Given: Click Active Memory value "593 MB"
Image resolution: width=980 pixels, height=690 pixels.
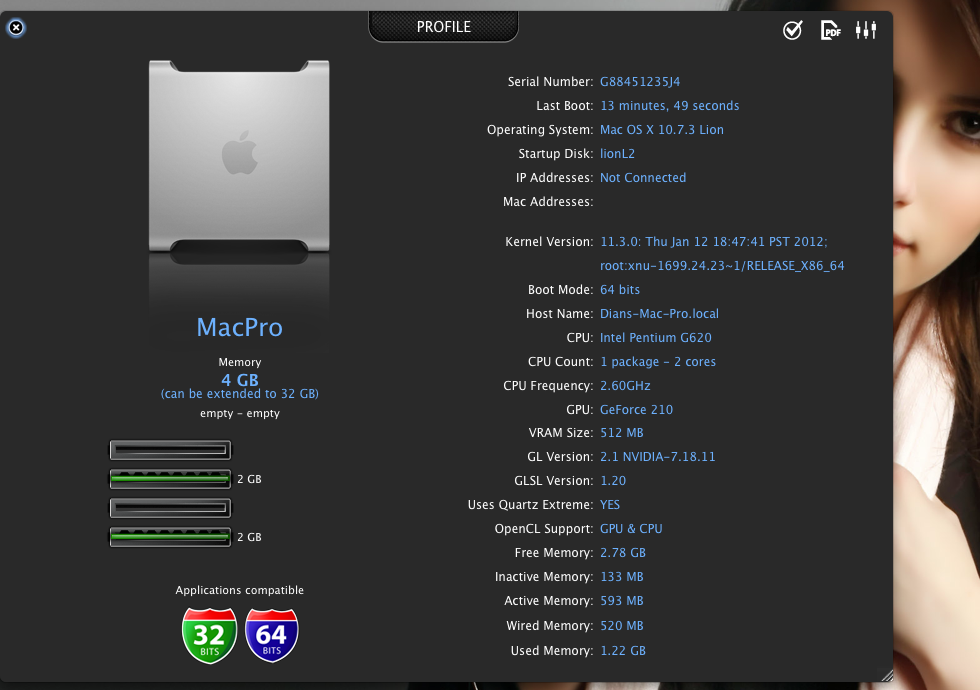Looking at the screenshot, I should 622,601.
